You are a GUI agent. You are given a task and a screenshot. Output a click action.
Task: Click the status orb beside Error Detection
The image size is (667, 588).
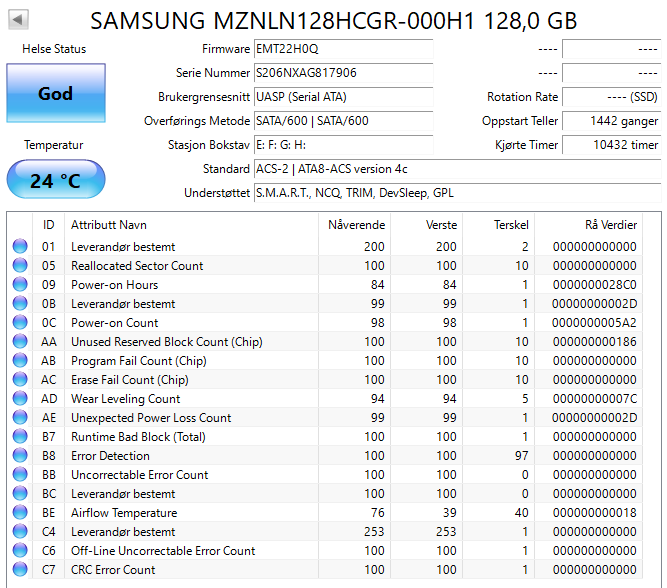click(x=20, y=456)
